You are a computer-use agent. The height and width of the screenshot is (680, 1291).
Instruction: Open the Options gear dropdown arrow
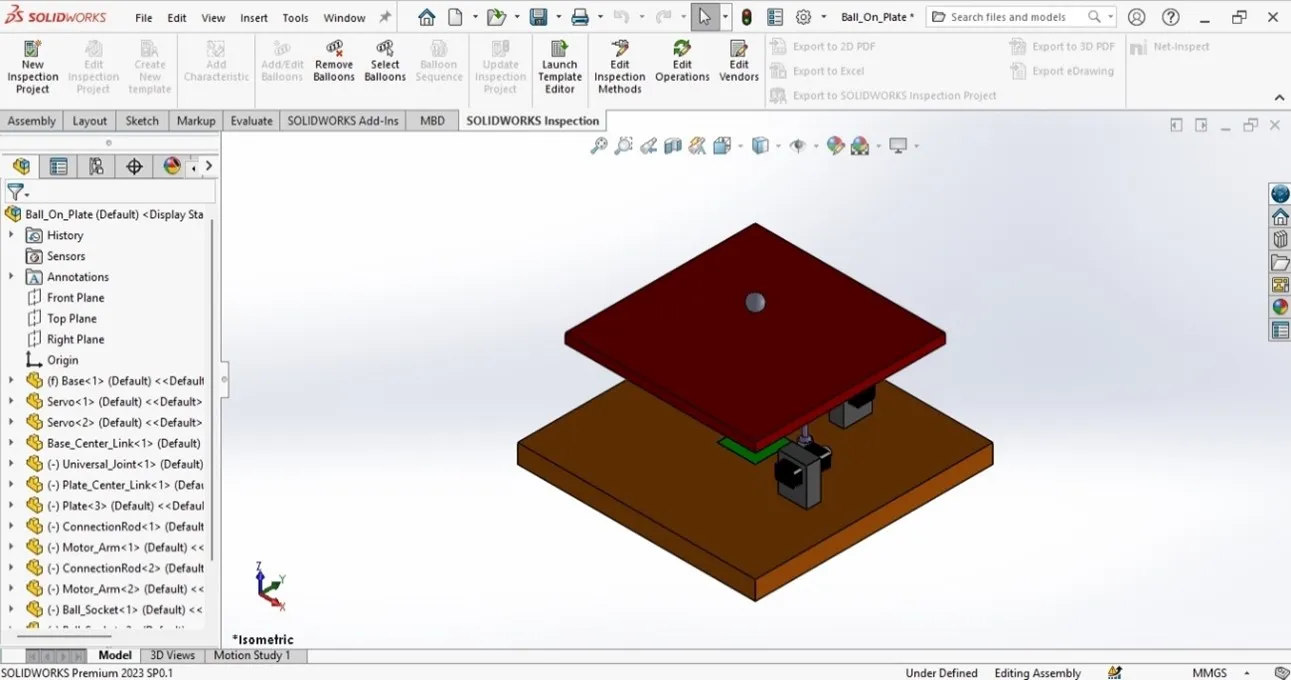click(824, 17)
